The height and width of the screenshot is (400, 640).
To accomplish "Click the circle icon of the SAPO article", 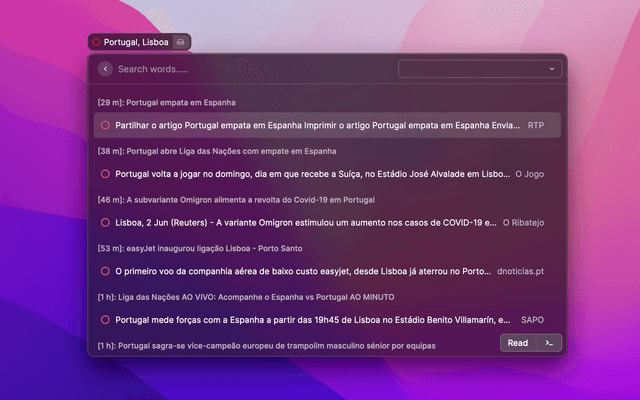I will coord(105,319).
